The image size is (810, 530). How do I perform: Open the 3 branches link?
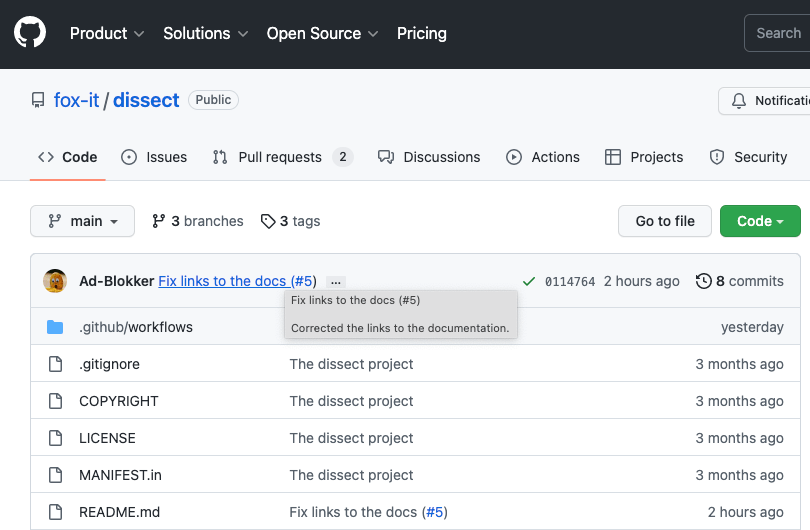198,221
